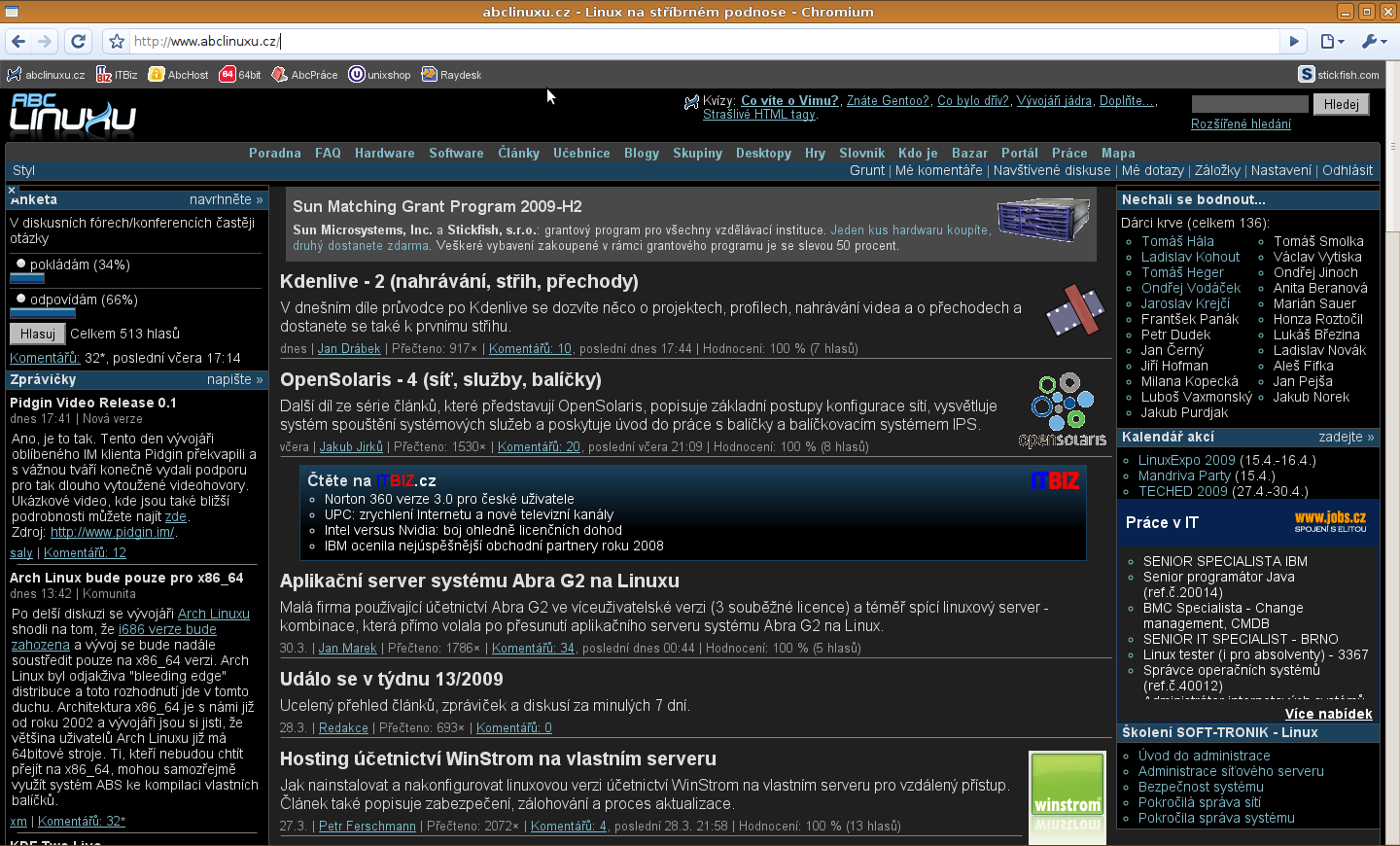
Task: Open 'Norton 360 verze 3.0' ITBiz headline
Action: tap(449, 499)
